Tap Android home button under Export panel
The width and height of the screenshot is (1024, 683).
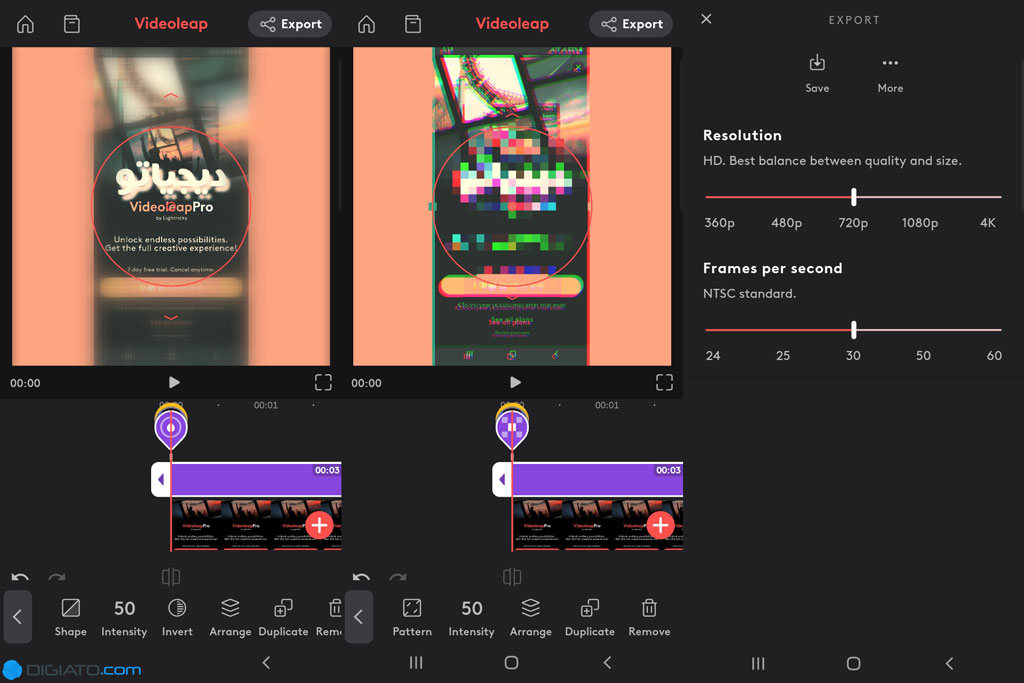[x=853, y=663]
